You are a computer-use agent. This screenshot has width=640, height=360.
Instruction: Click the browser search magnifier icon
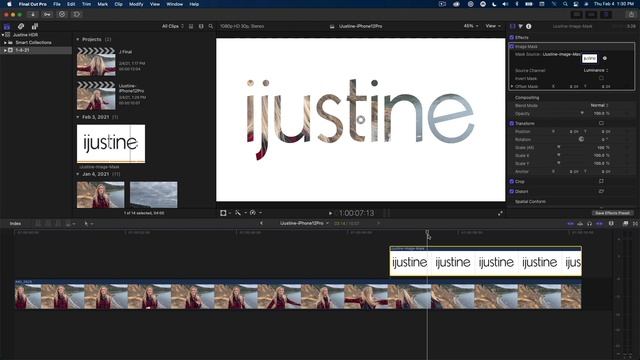click(211, 26)
